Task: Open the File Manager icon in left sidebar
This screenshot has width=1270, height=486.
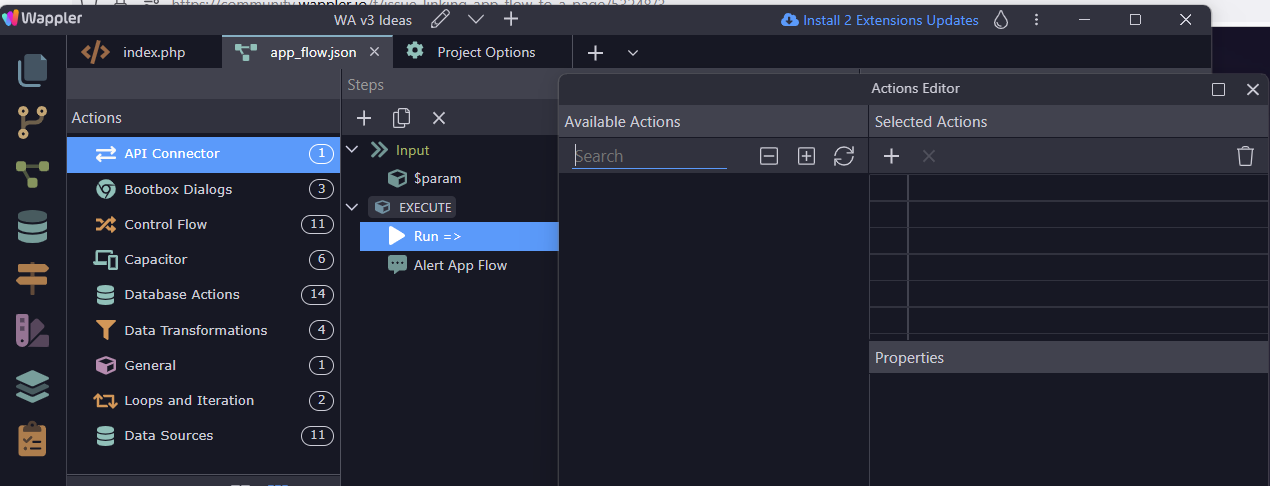Action: point(32,71)
